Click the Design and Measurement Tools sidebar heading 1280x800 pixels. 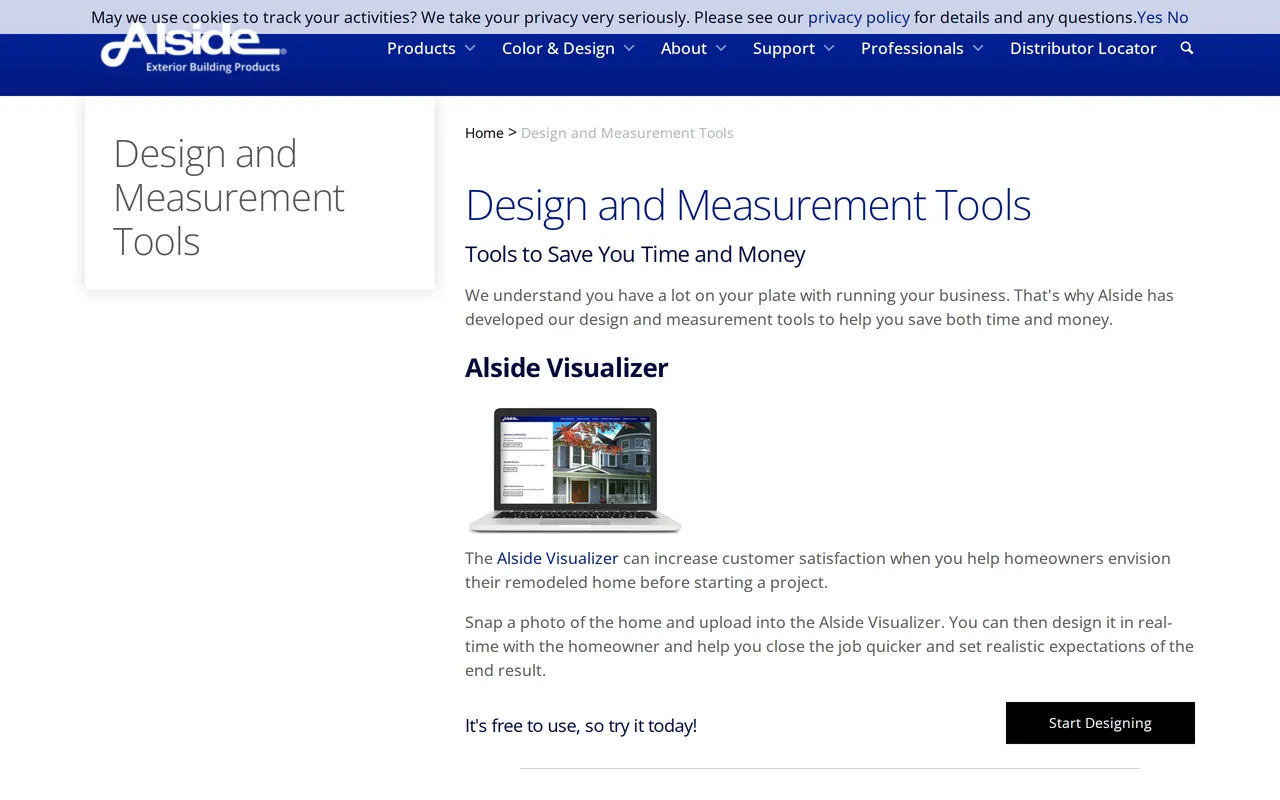[229, 197]
